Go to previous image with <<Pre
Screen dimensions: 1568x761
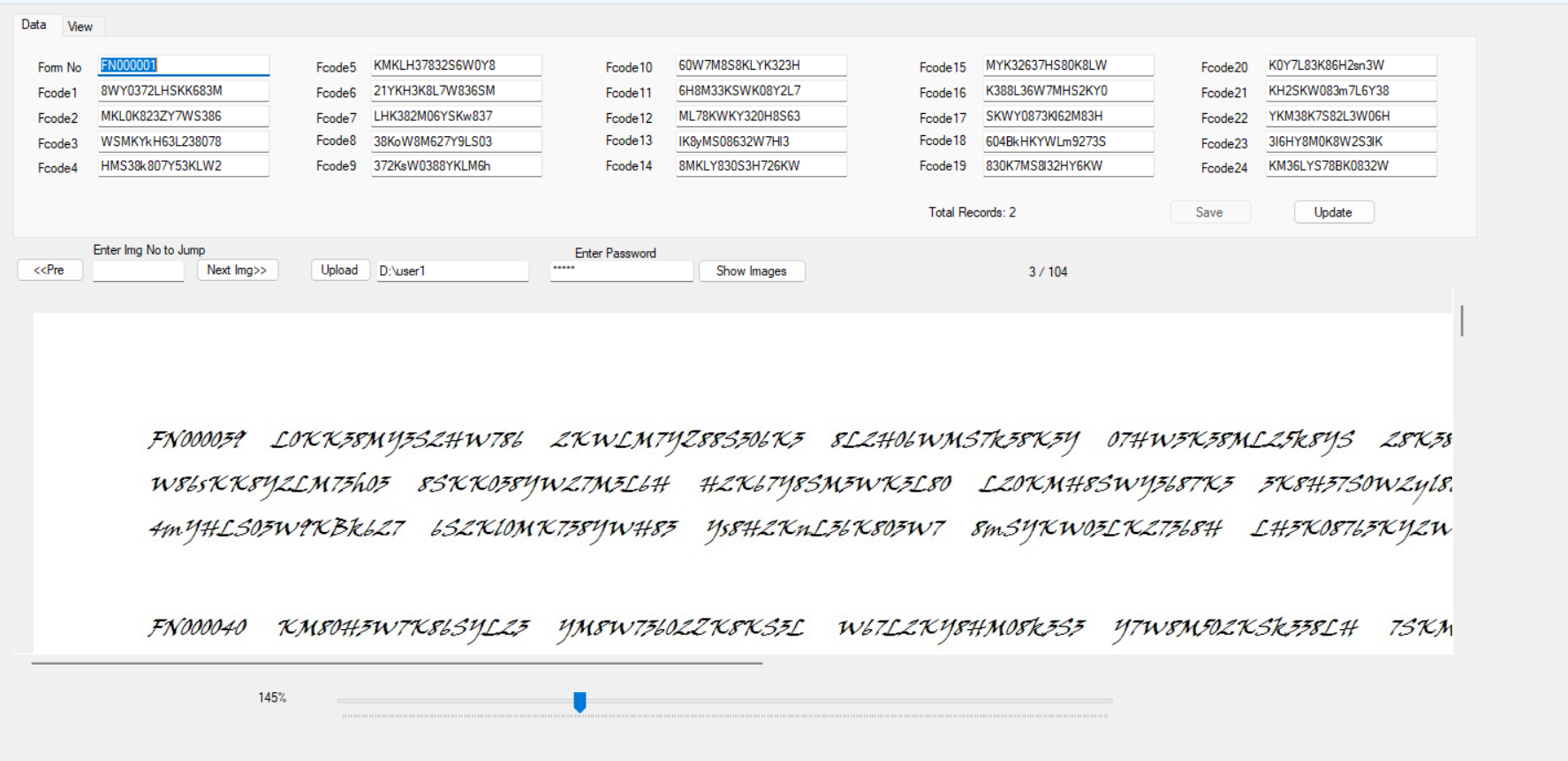click(x=49, y=270)
